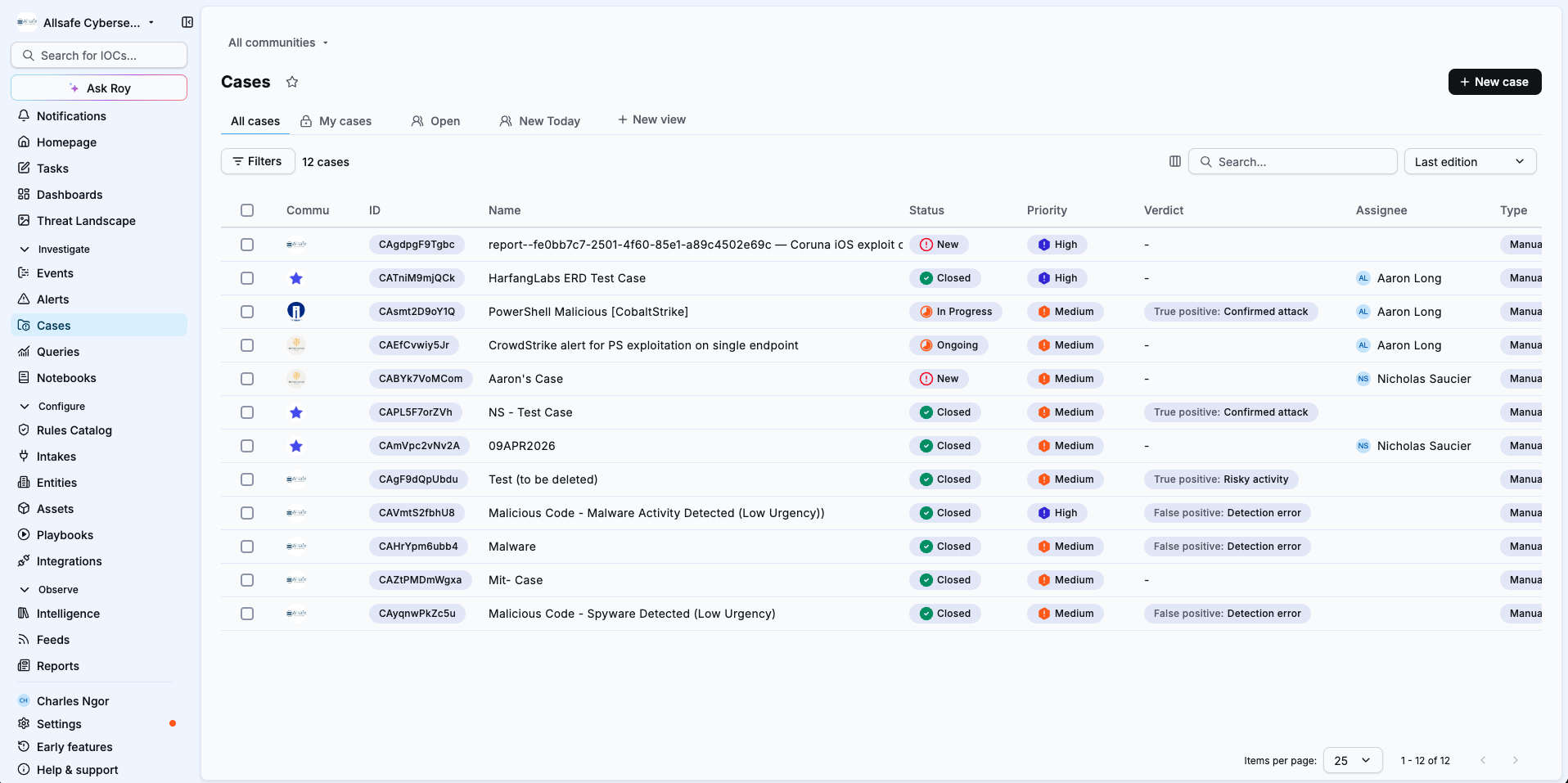Switch to My cases tab

(x=336, y=121)
